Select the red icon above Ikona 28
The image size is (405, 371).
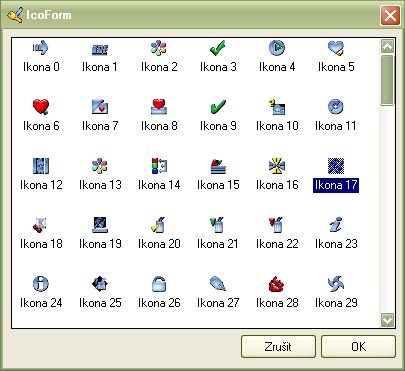coord(277,284)
